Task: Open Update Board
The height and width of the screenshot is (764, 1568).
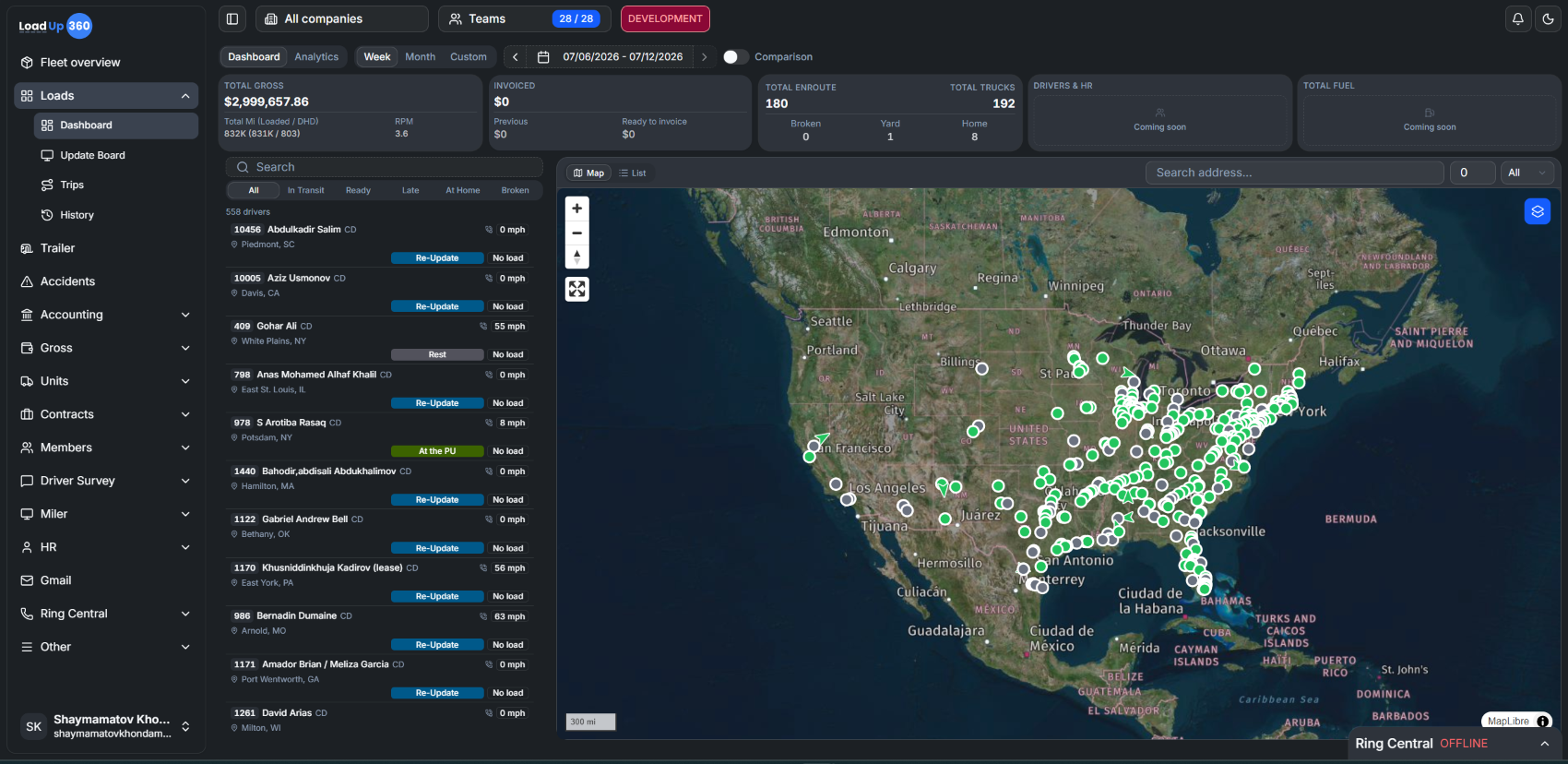Action: 115,155
